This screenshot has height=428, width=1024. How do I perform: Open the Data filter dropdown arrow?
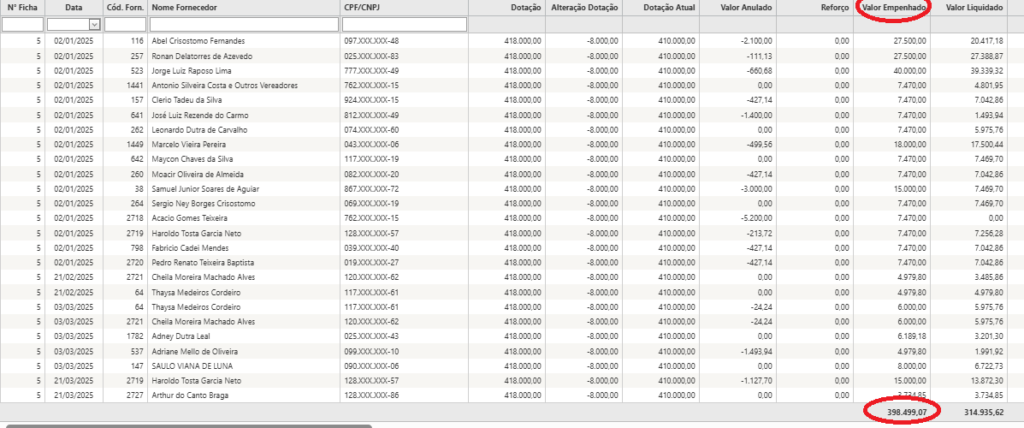coord(94,24)
